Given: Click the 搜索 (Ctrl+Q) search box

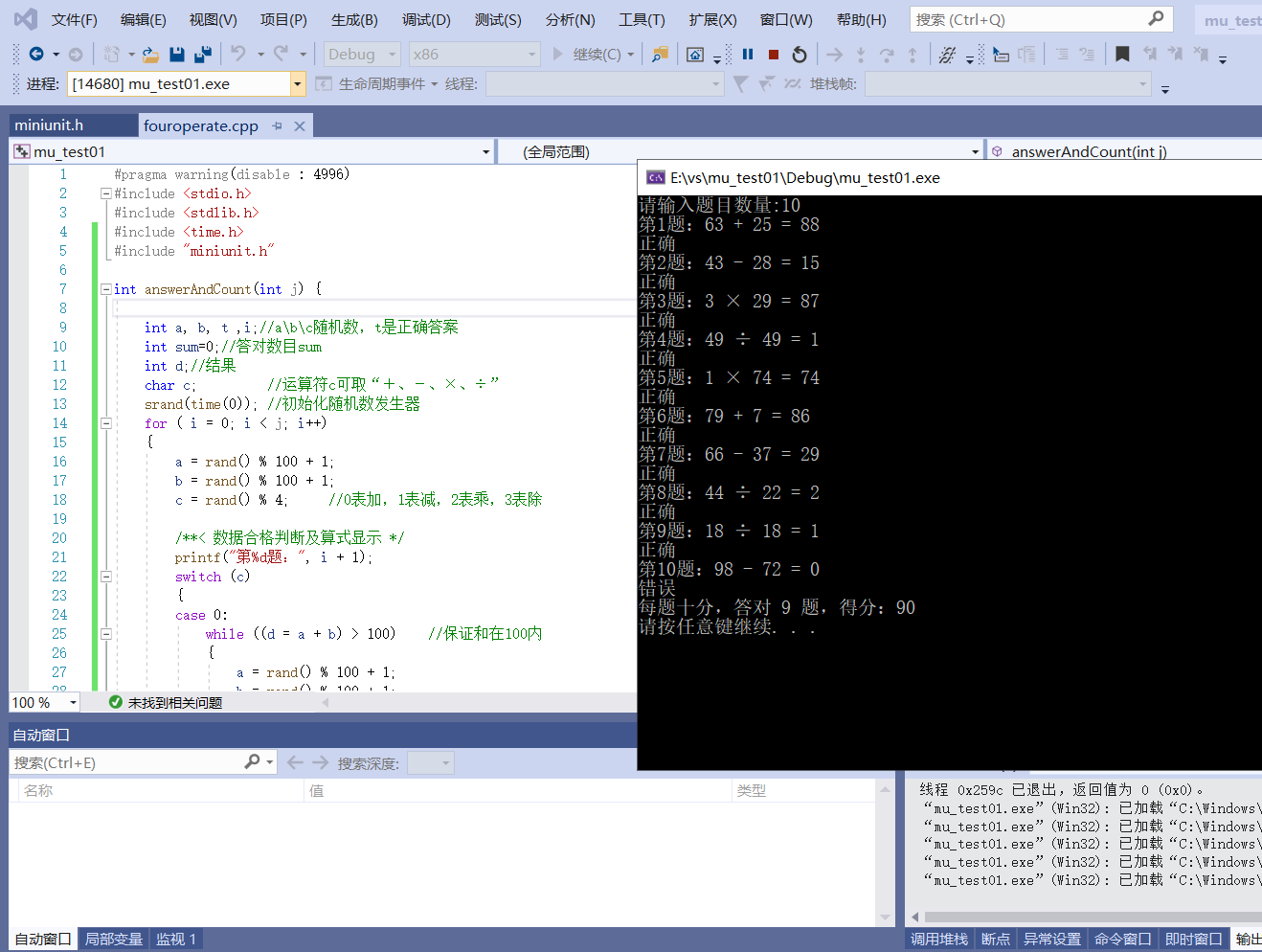Looking at the screenshot, I should (x=1029, y=19).
